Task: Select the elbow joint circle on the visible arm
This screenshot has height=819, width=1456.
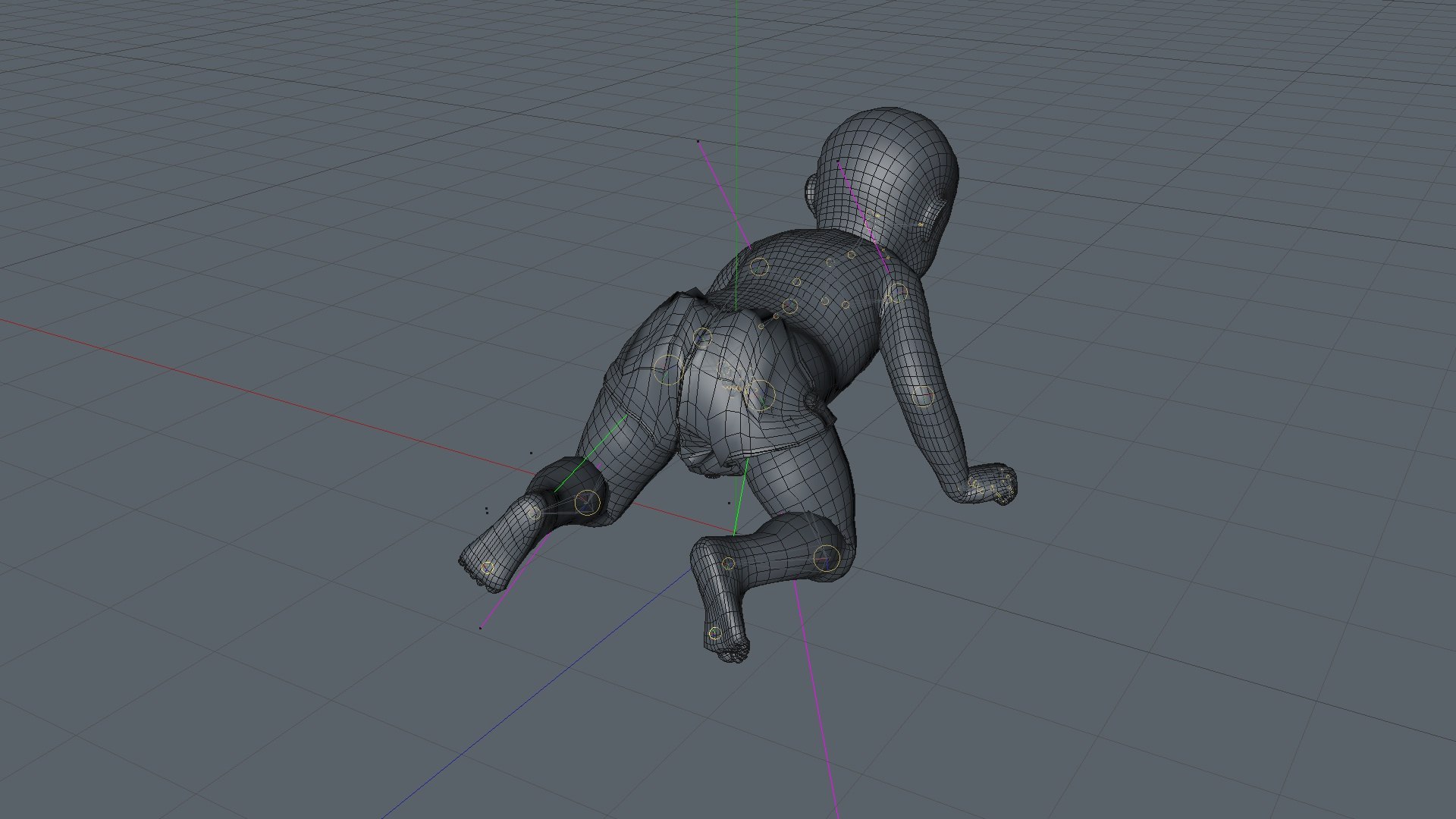Action: 923,396
